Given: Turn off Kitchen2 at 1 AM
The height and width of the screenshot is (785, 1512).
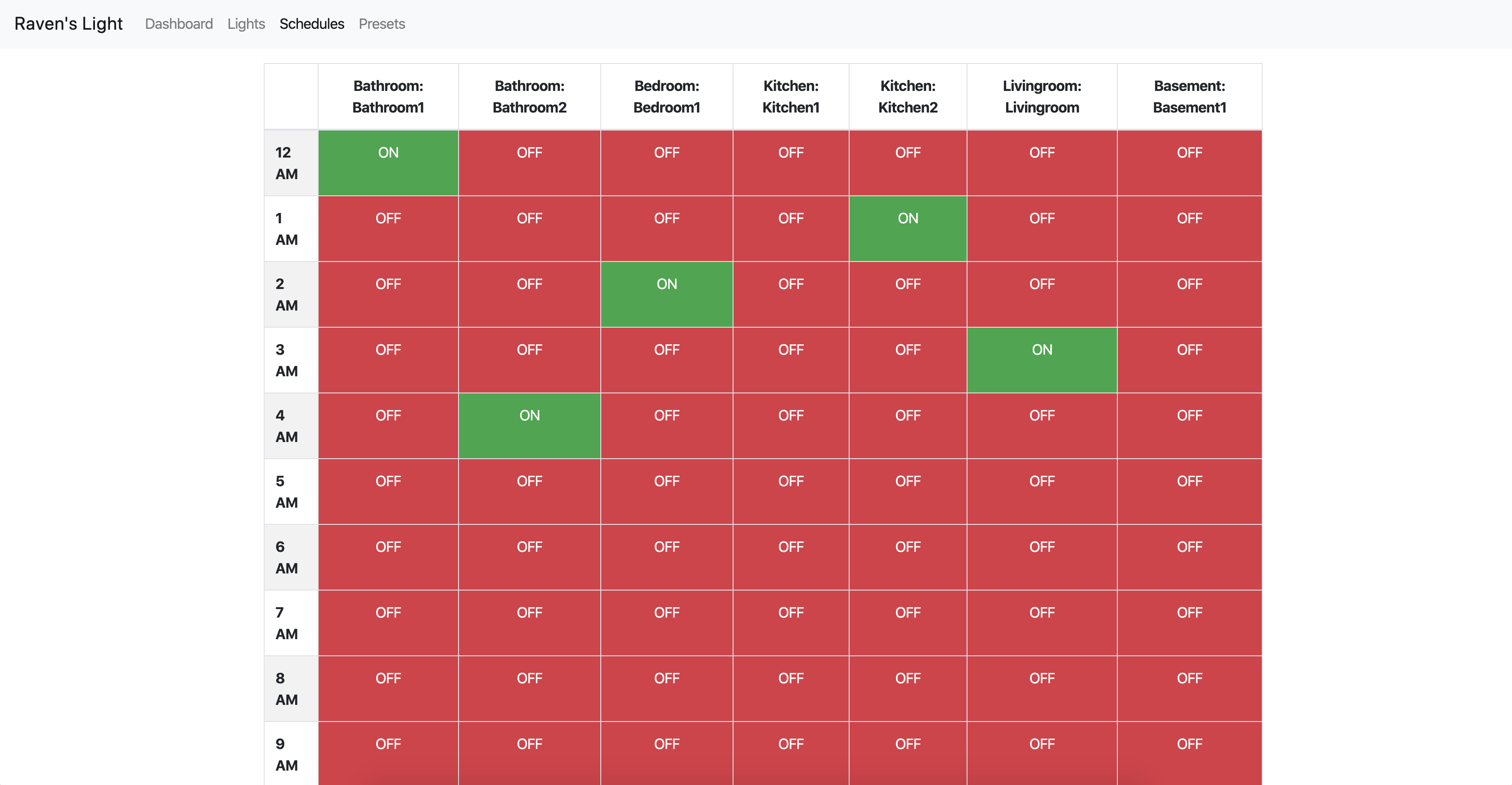Looking at the screenshot, I should coord(908,228).
